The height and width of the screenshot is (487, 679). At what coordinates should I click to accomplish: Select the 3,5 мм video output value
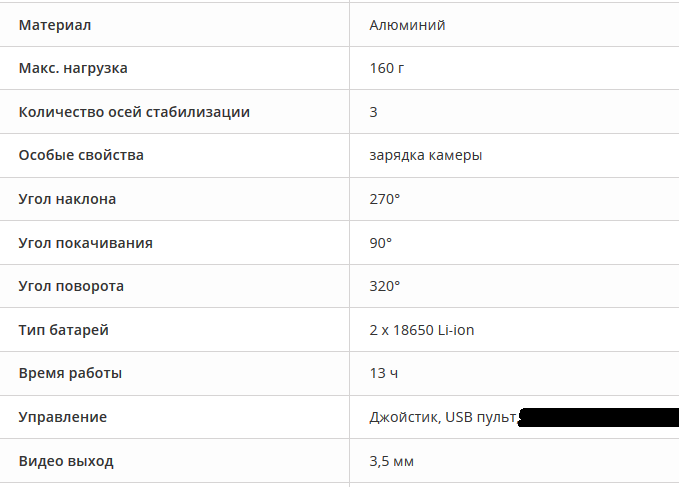click(391, 461)
